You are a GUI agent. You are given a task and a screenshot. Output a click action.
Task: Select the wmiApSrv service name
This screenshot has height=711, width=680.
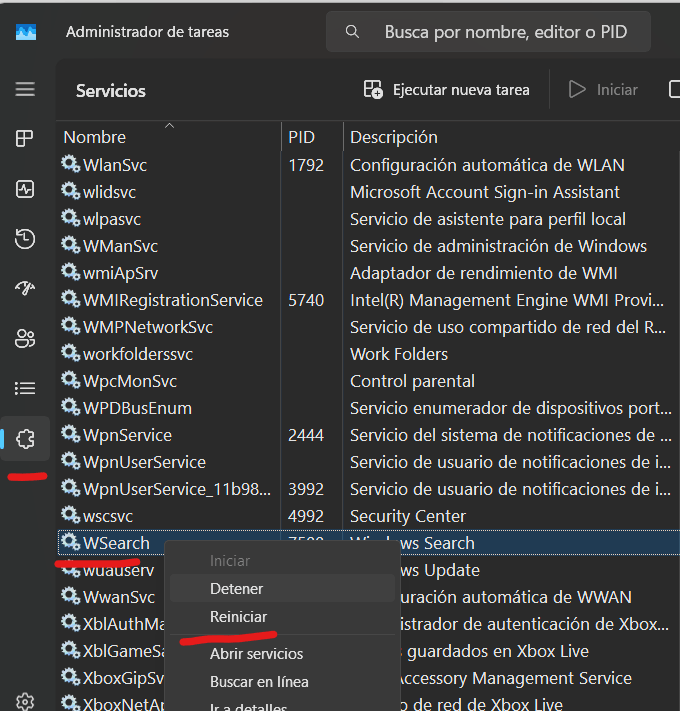[120, 273]
